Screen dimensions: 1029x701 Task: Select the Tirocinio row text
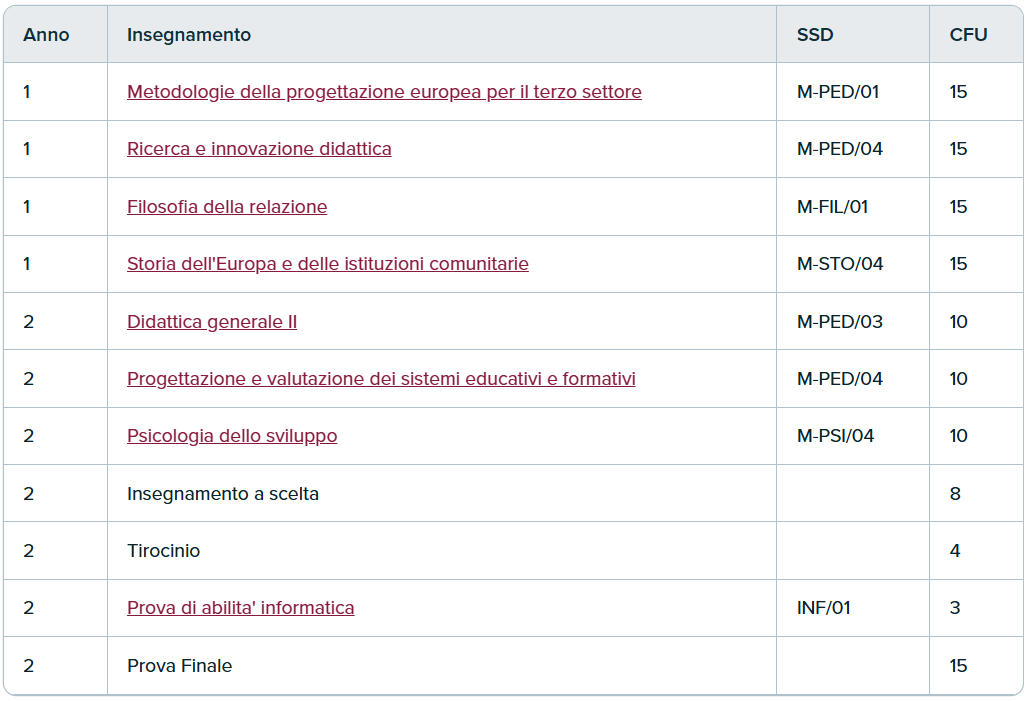point(163,551)
